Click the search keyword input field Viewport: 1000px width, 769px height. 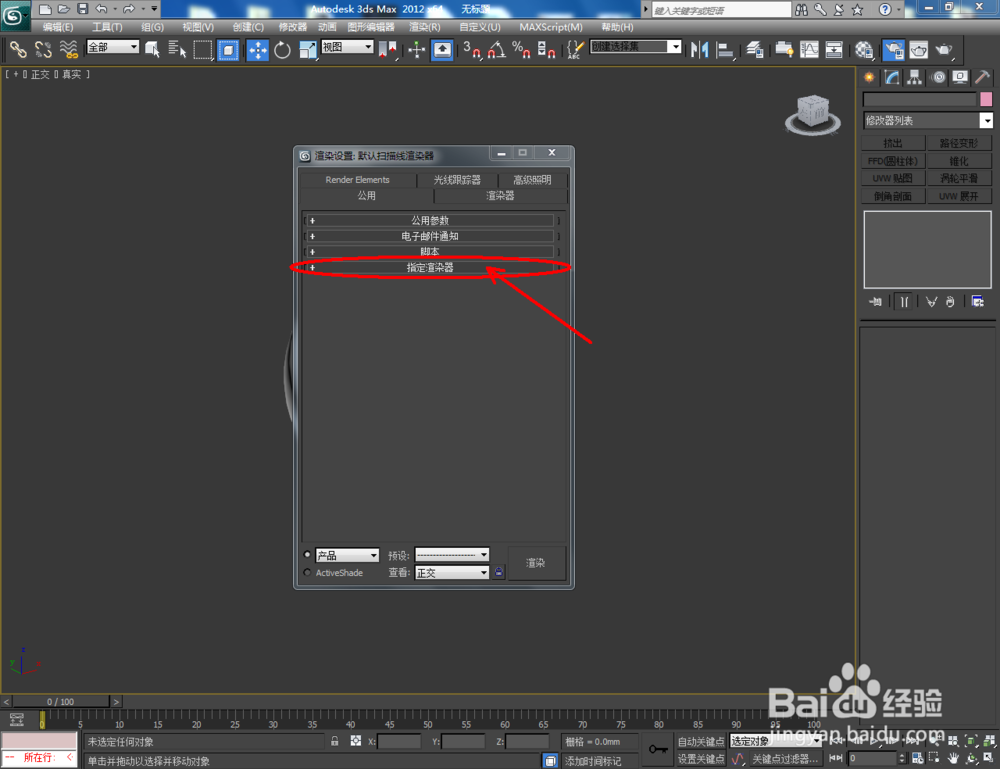(x=721, y=10)
